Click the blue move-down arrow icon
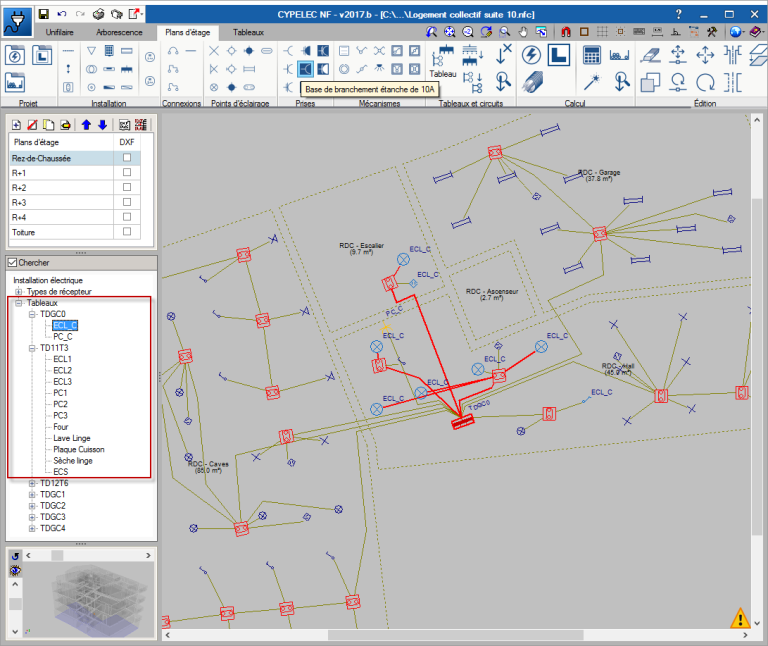 coord(101,125)
